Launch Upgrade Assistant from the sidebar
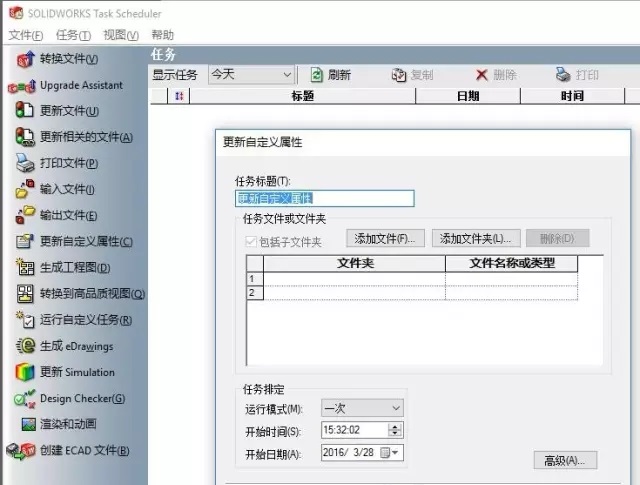 click(22, 86)
